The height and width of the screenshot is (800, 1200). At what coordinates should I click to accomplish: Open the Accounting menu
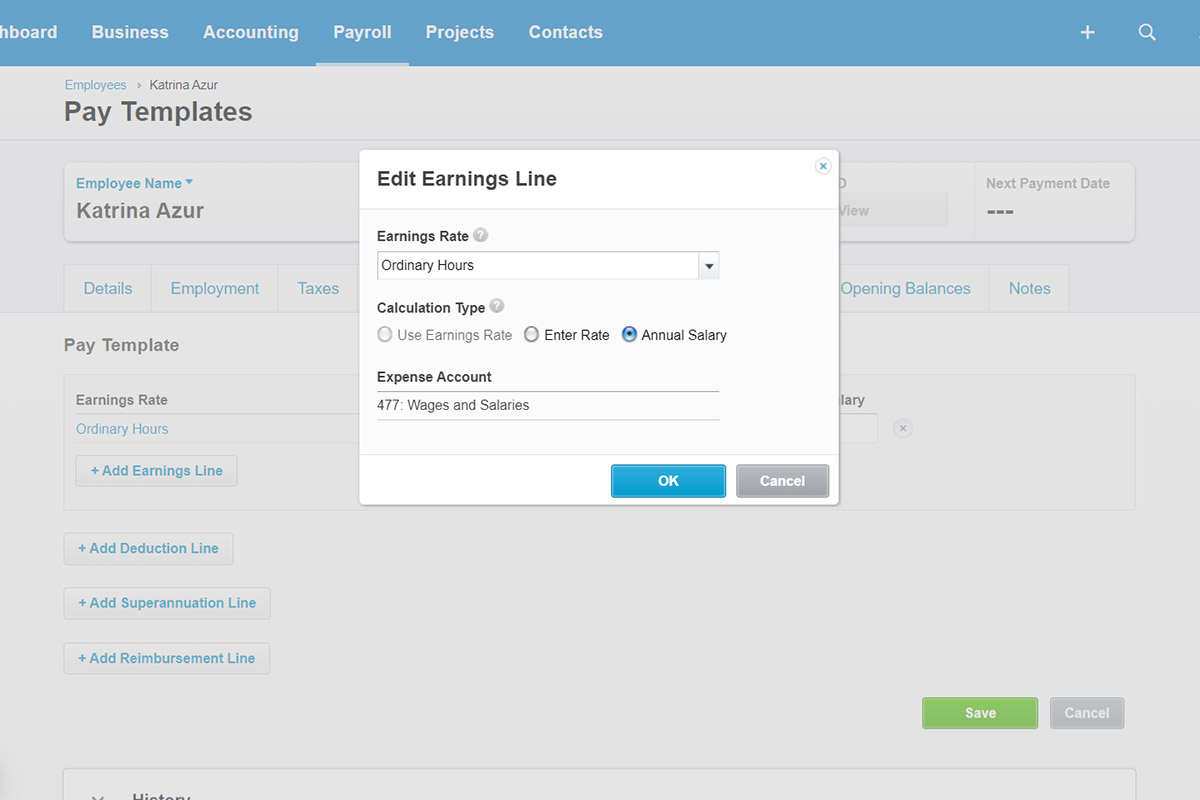[250, 32]
